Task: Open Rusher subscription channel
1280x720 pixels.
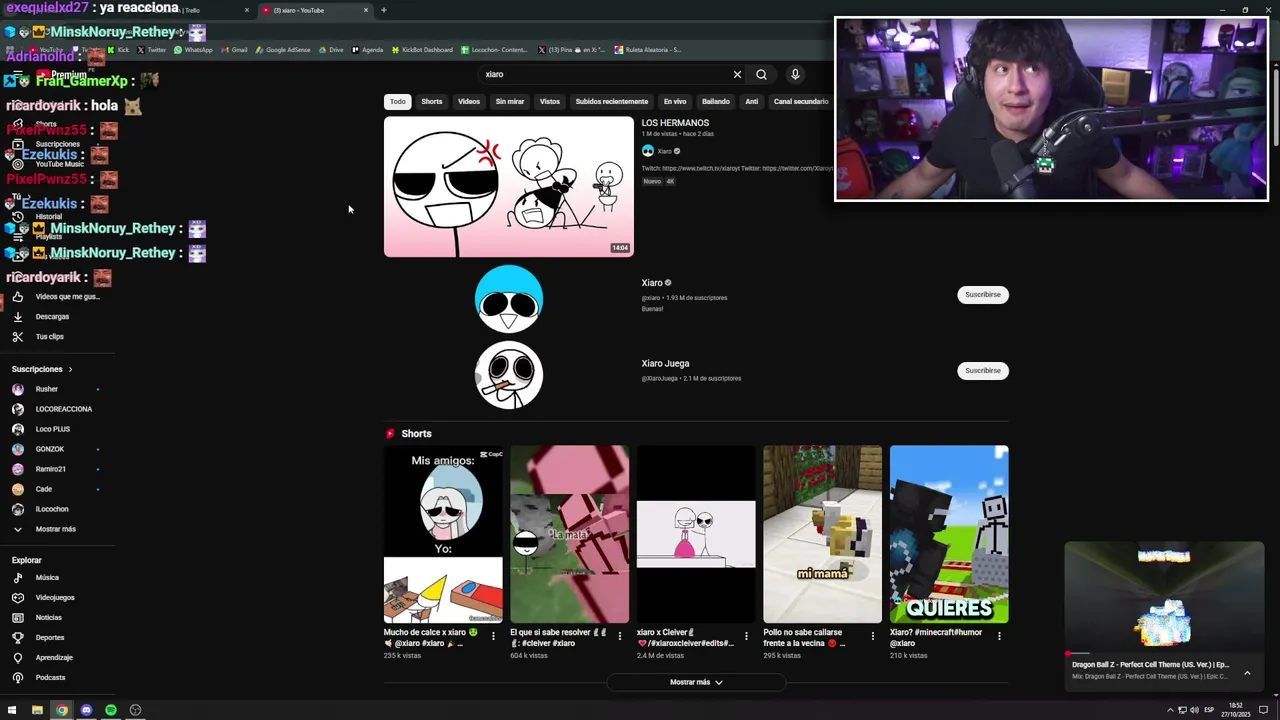Action: (46, 389)
